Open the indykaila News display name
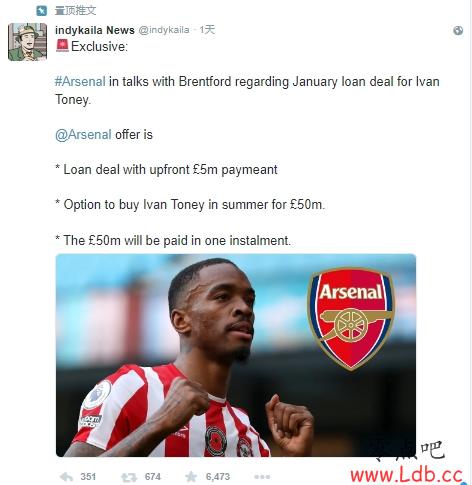The width and height of the screenshot is (472, 485). coord(95,30)
